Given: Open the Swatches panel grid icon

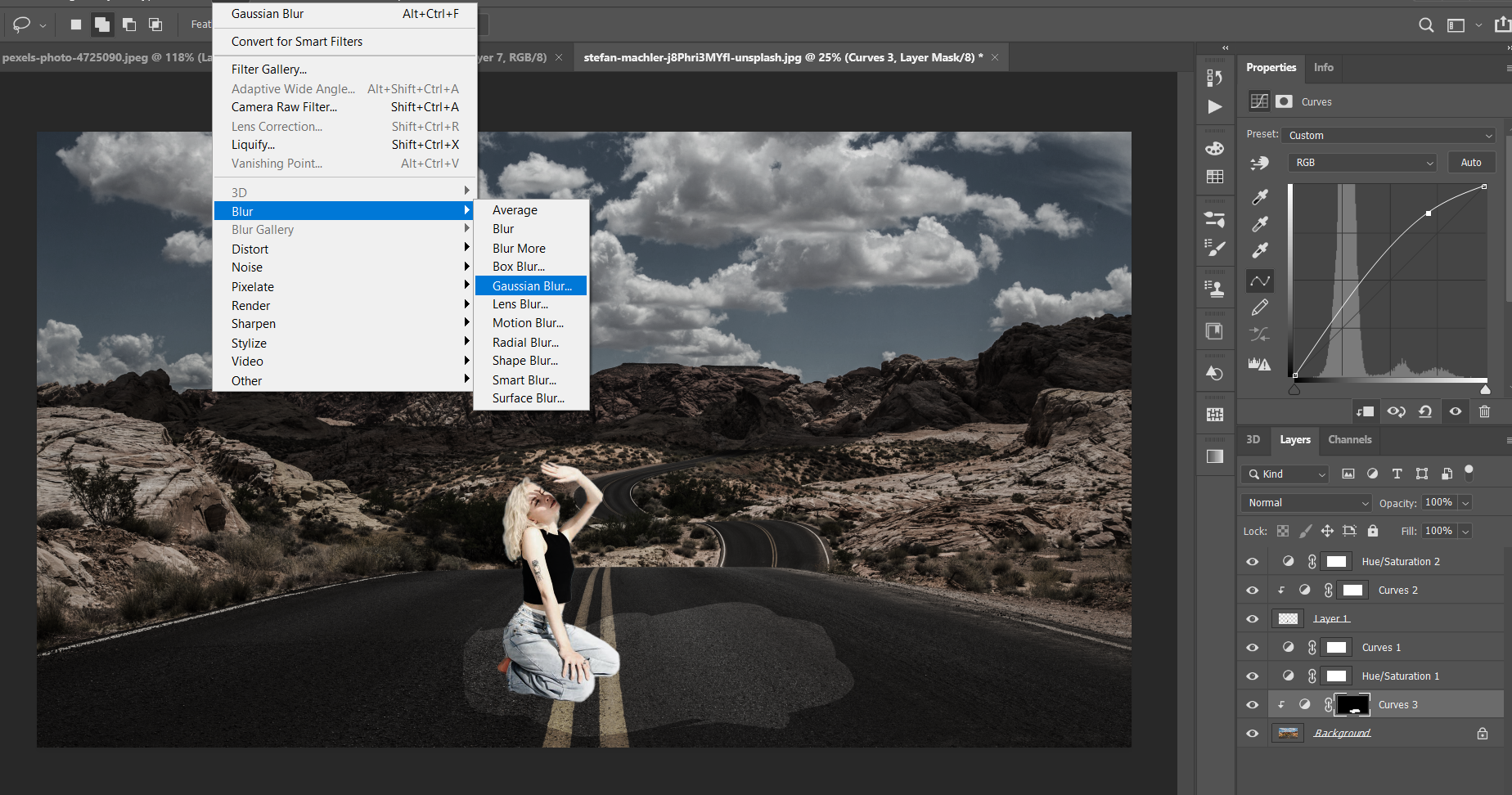Looking at the screenshot, I should point(1215,177).
